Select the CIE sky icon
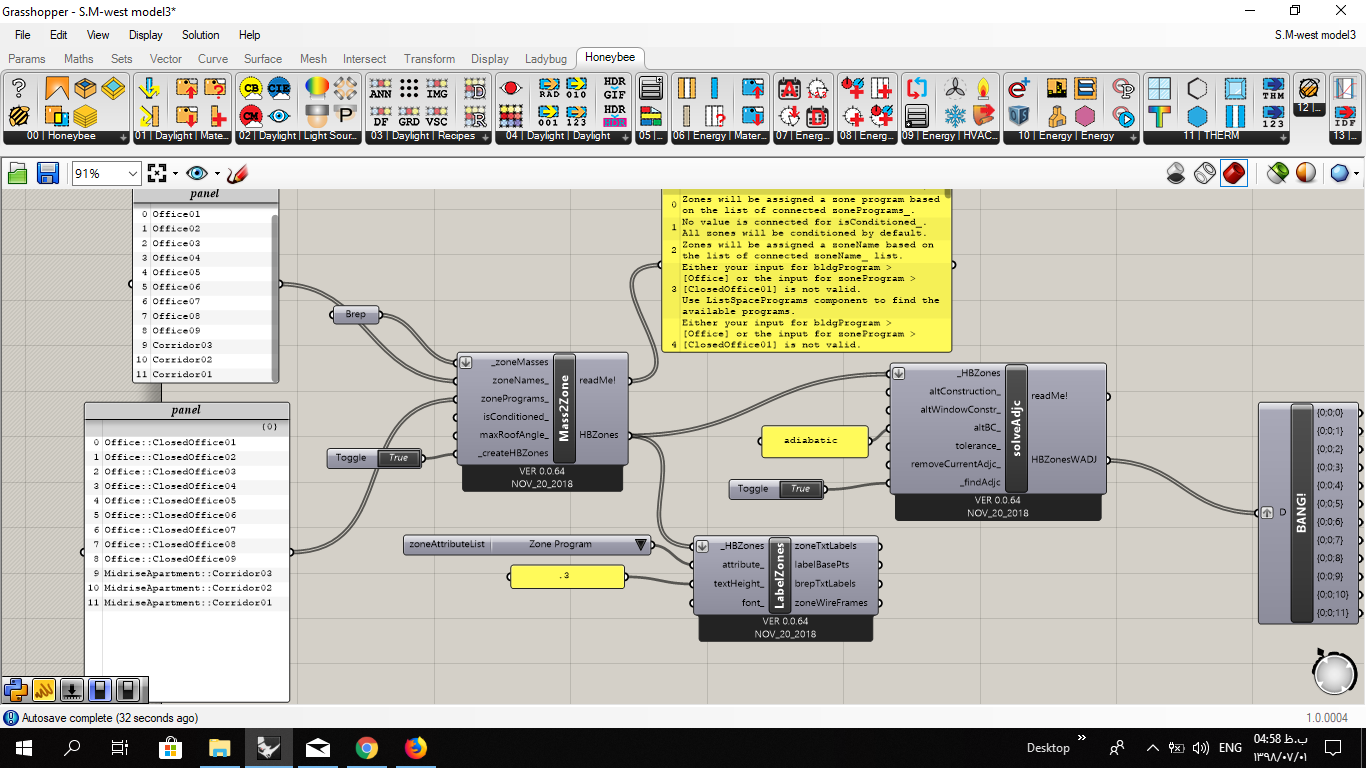Viewport: 1366px width, 768px height. [x=279, y=88]
